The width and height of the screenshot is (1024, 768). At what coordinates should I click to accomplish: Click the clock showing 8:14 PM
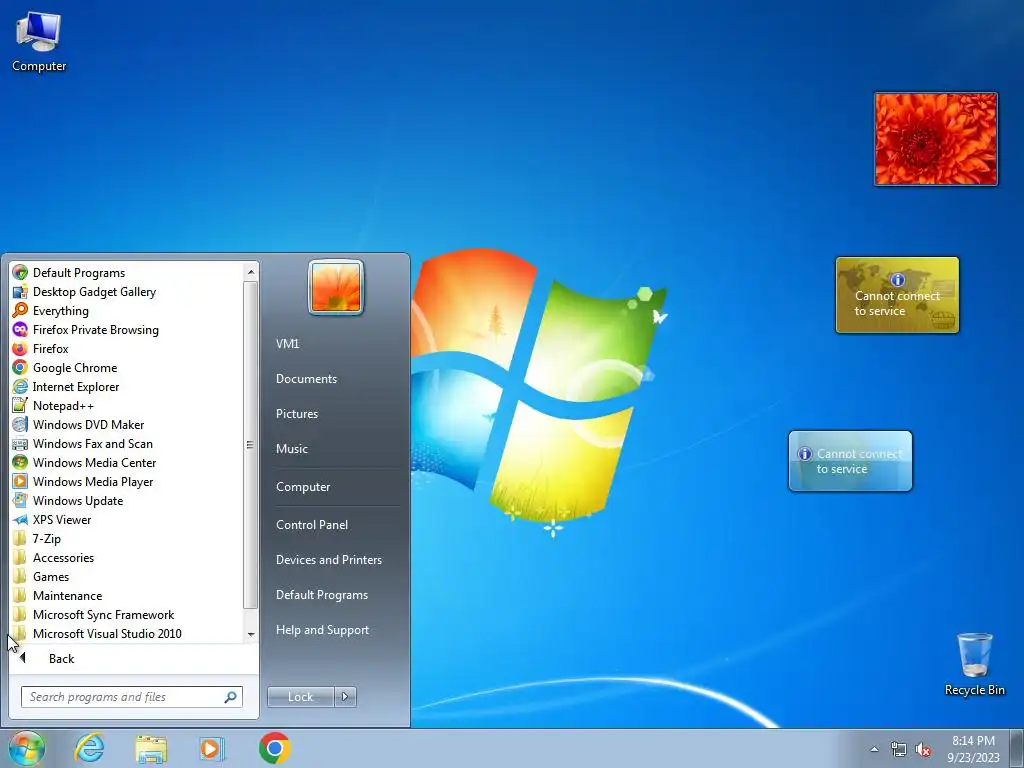[x=973, y=749]
